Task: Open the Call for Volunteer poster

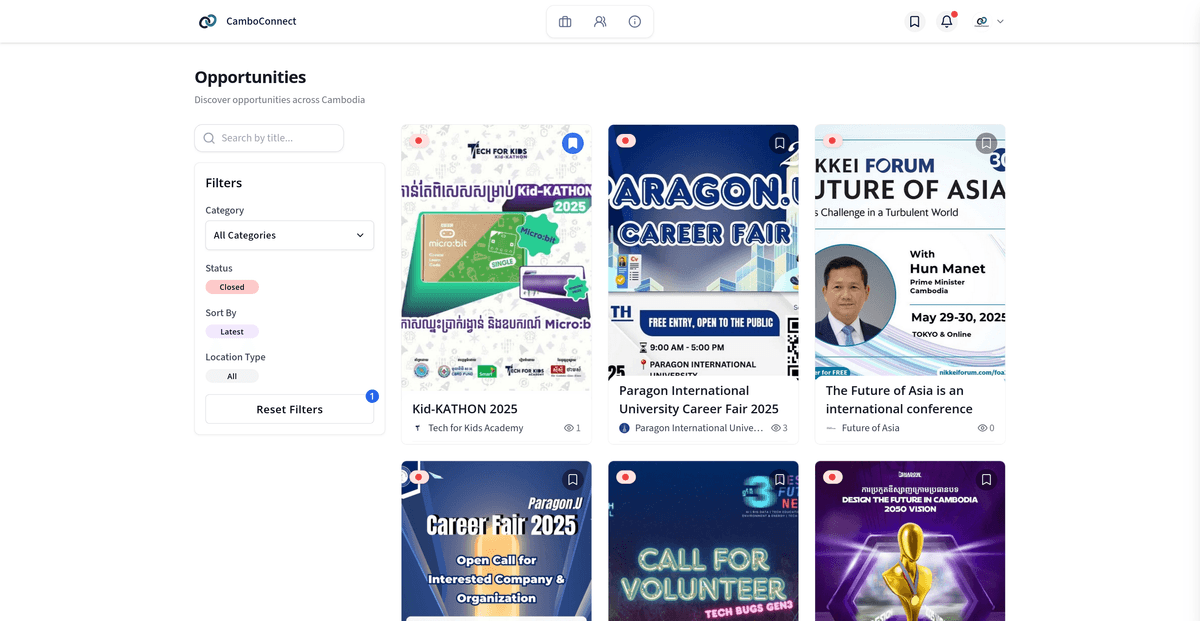Action: pos(703,541)
